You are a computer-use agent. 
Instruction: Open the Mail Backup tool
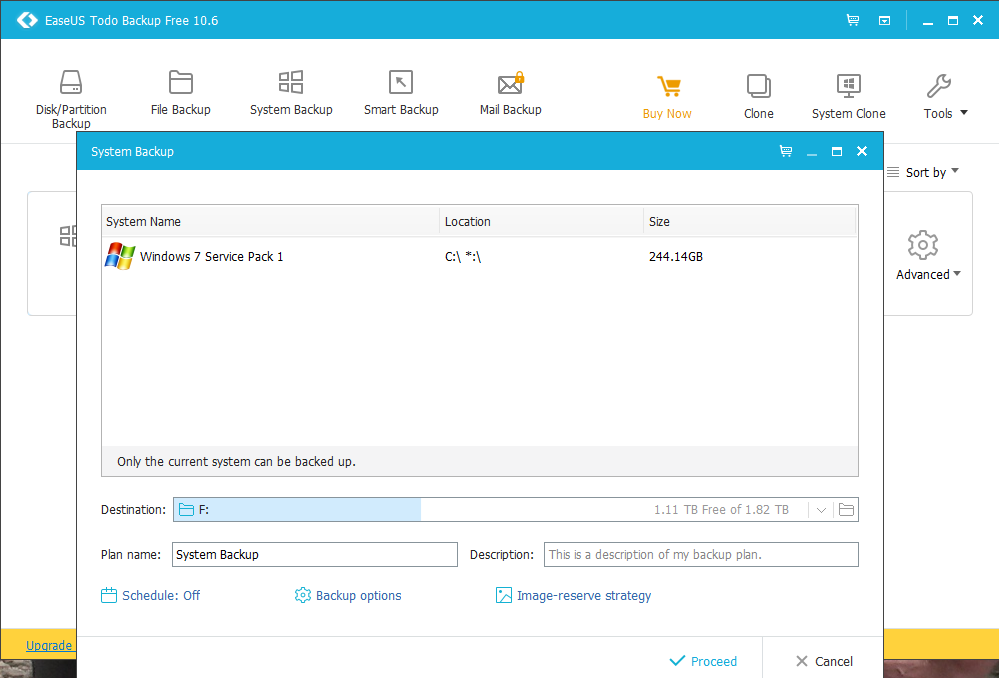[x=510, y=94]
